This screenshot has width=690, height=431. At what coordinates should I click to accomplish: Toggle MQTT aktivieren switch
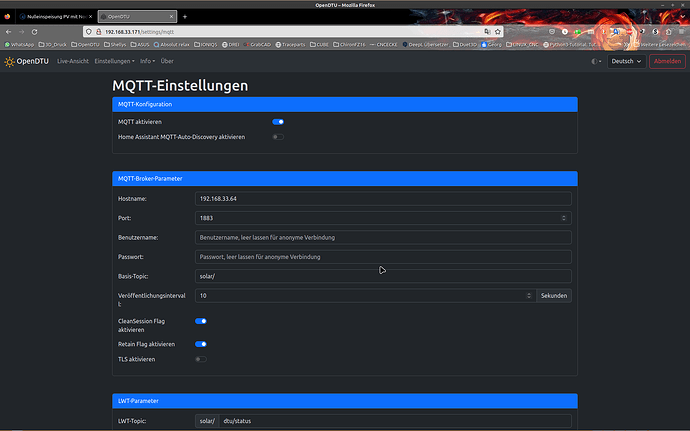pos(278,122)
